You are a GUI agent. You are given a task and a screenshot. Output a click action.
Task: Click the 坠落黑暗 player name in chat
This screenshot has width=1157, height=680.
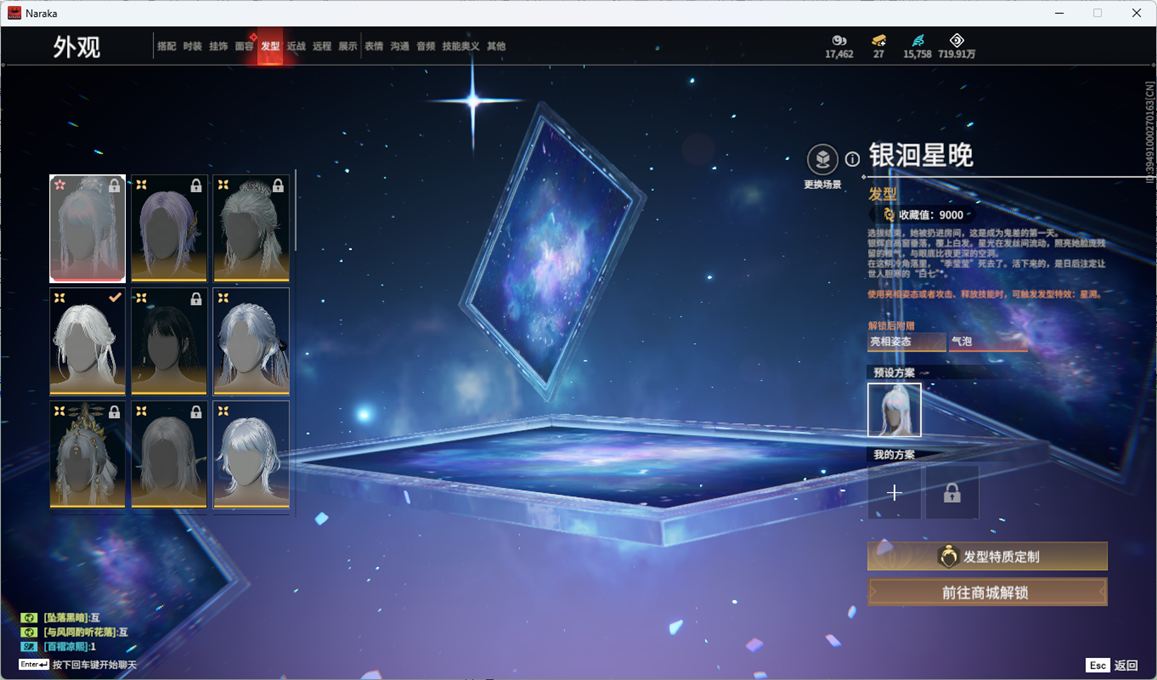68,617
